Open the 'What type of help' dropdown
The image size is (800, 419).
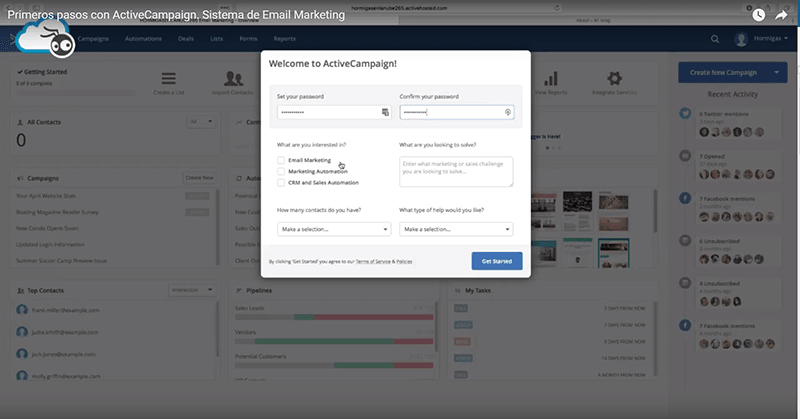click(x=456, y=229)
